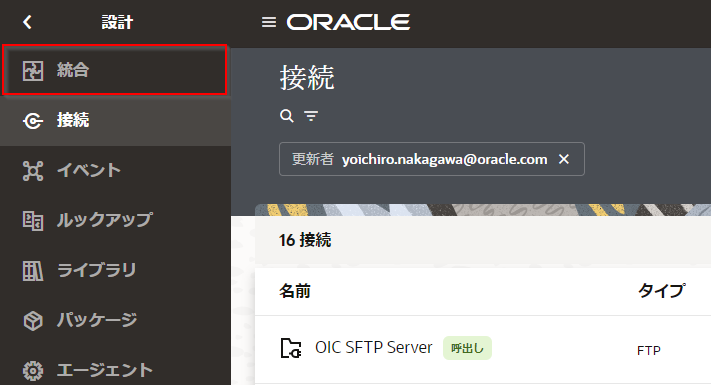Open the hamburger navigation menu

coord(269,22)
